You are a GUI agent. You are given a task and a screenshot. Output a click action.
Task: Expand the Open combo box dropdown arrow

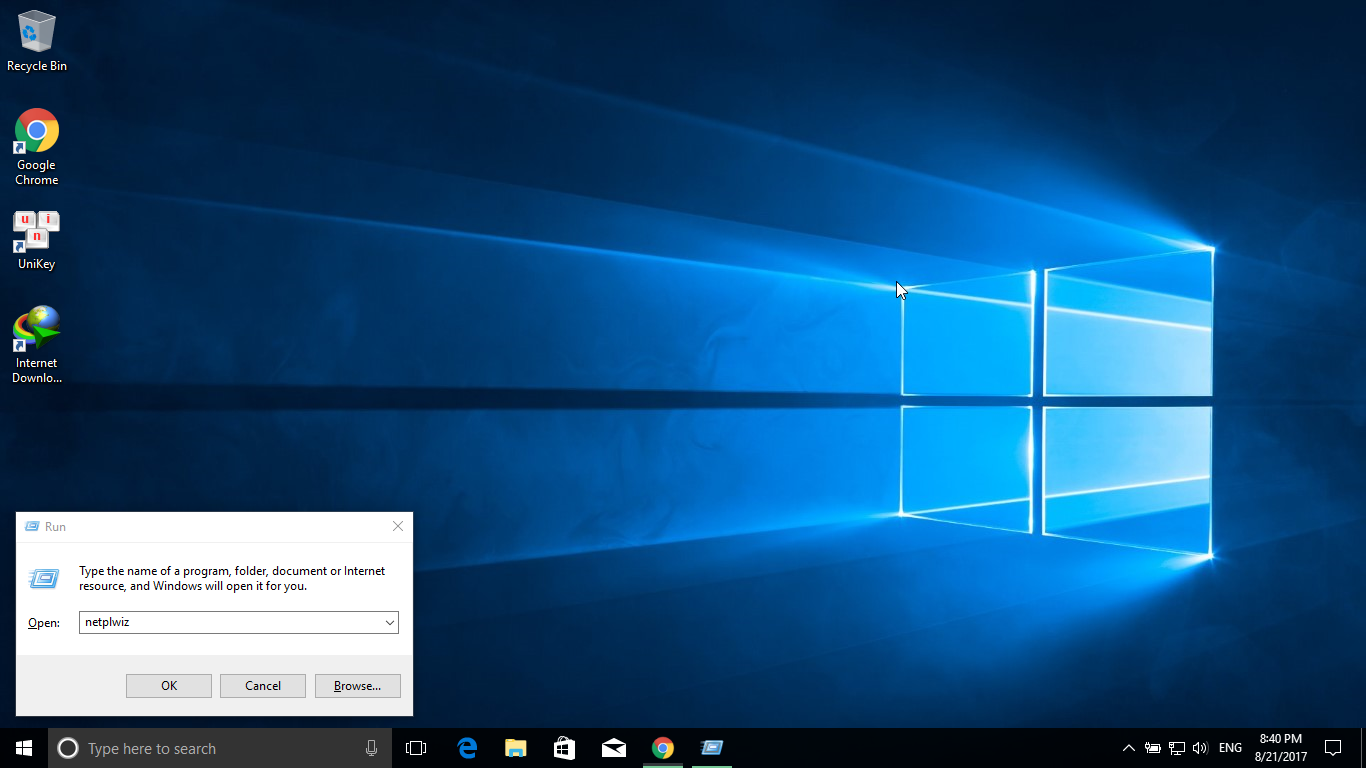(390, 622)
